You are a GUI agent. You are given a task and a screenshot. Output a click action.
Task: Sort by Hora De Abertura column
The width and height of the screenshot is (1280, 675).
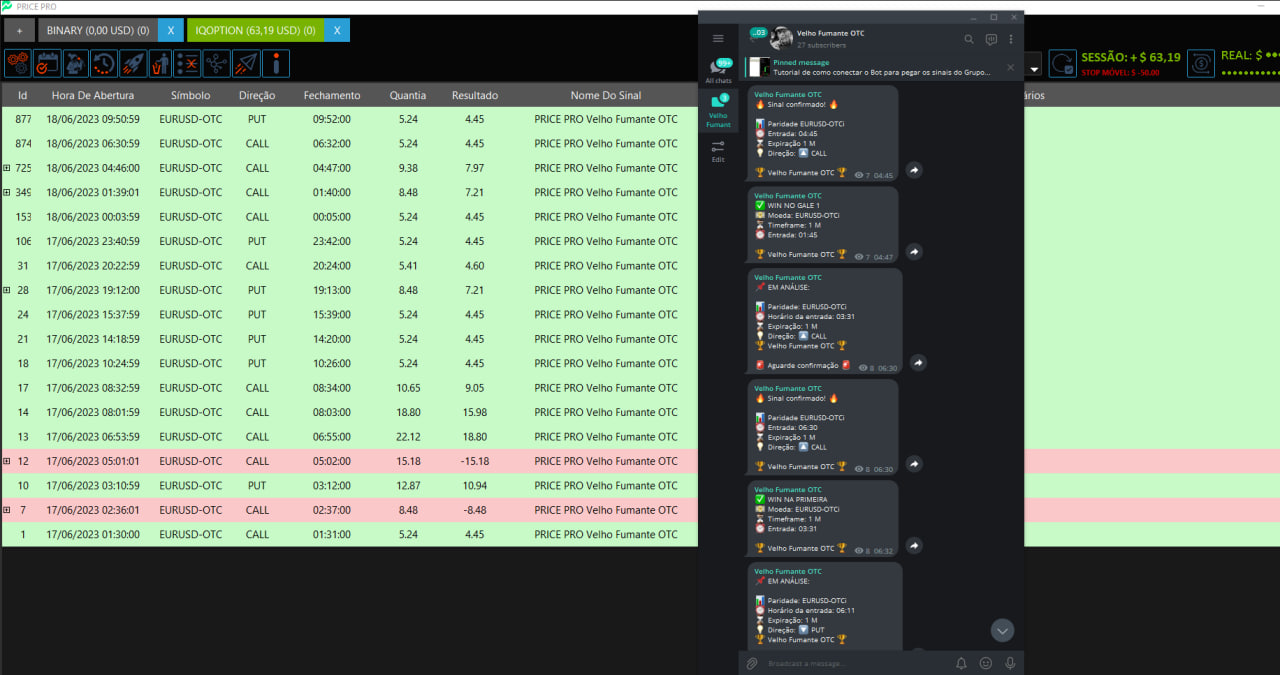(95, 95)
